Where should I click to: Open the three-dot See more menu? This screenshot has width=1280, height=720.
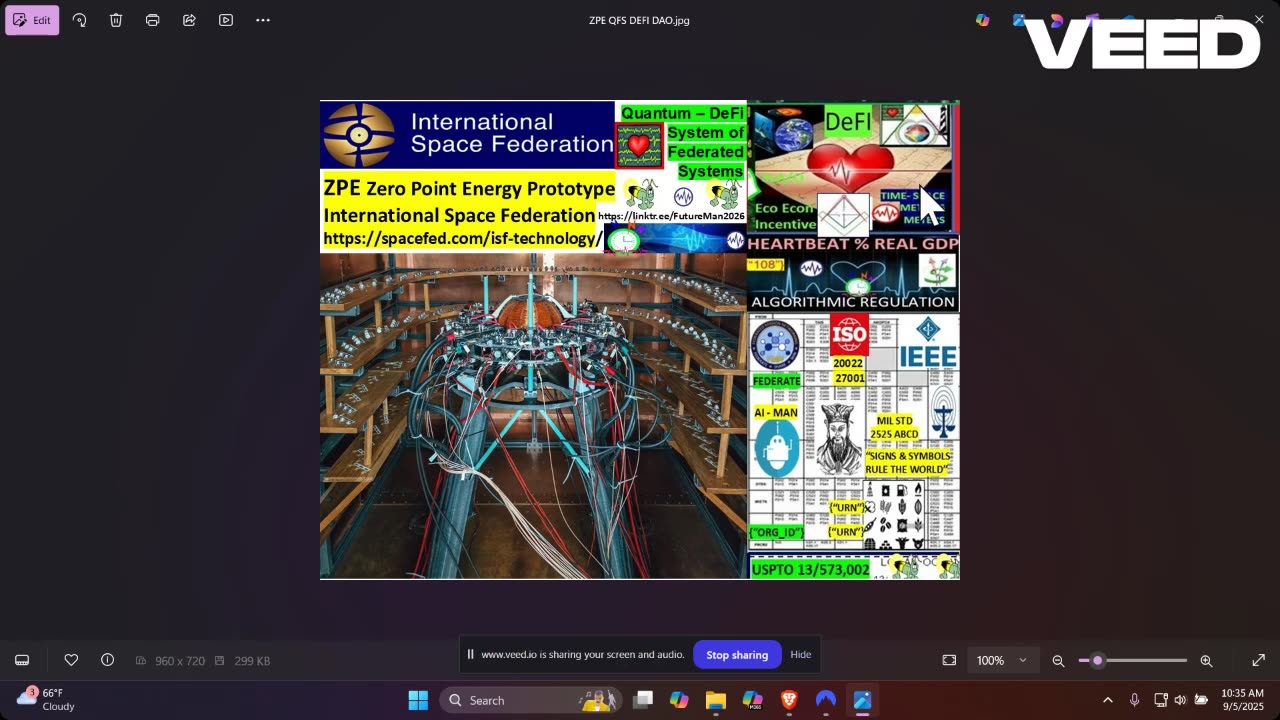tap(263, 20)
